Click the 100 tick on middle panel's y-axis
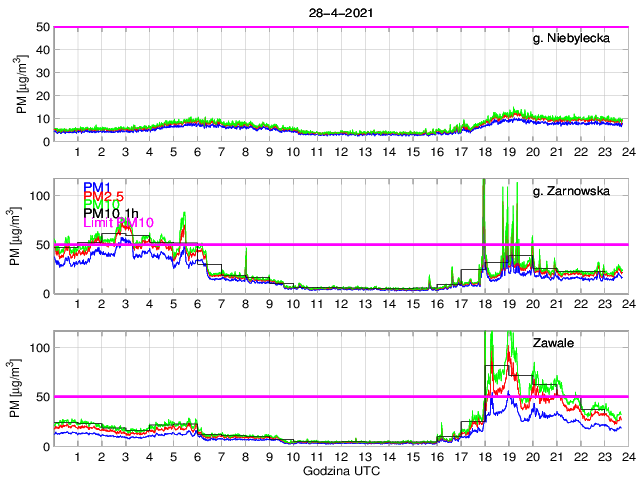This screenshot has width=640, height=480. click(x=38, y=195)
